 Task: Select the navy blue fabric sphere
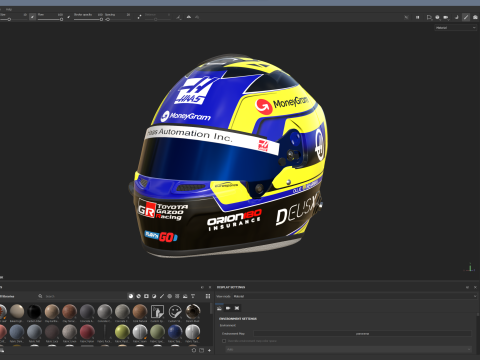(175, 332)
